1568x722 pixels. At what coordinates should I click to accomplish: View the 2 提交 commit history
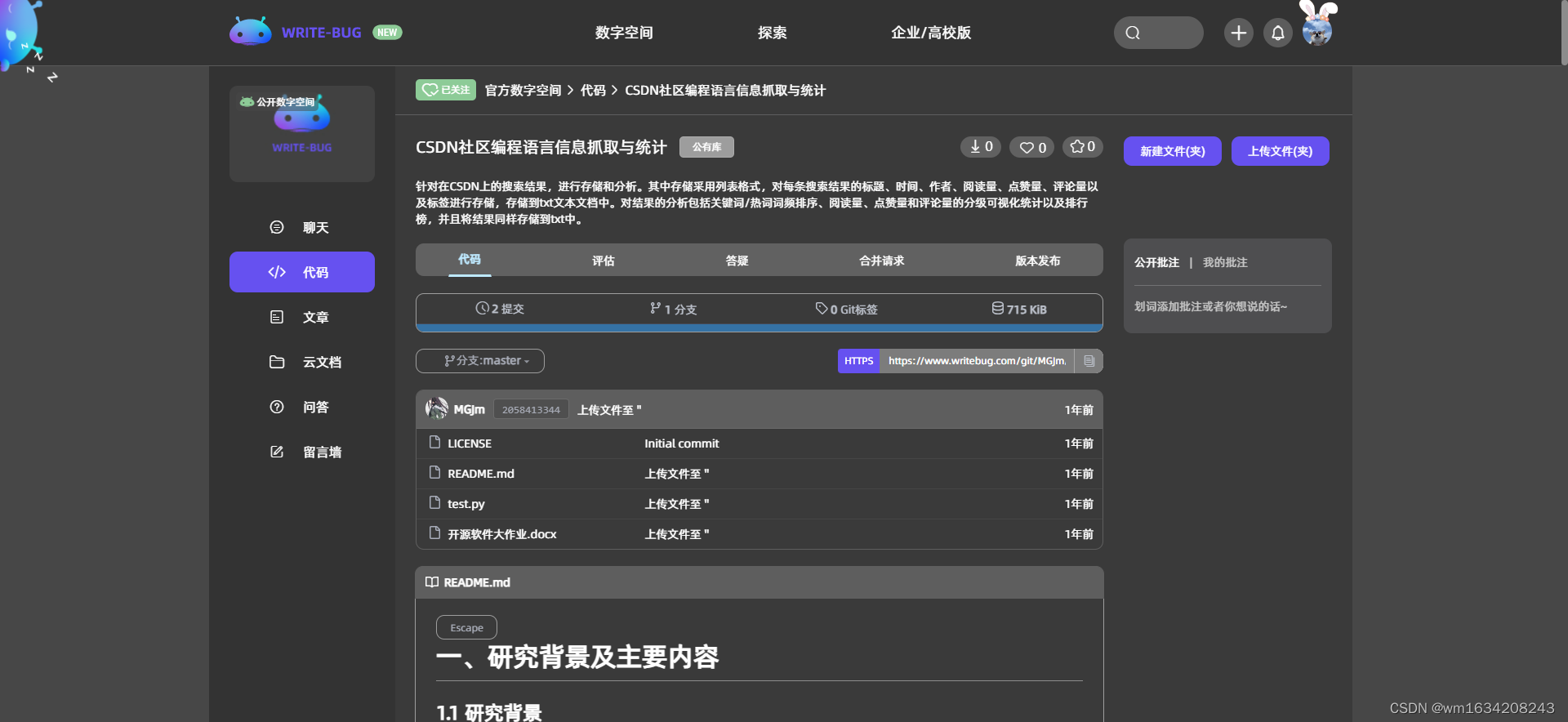tap(500, 309)
